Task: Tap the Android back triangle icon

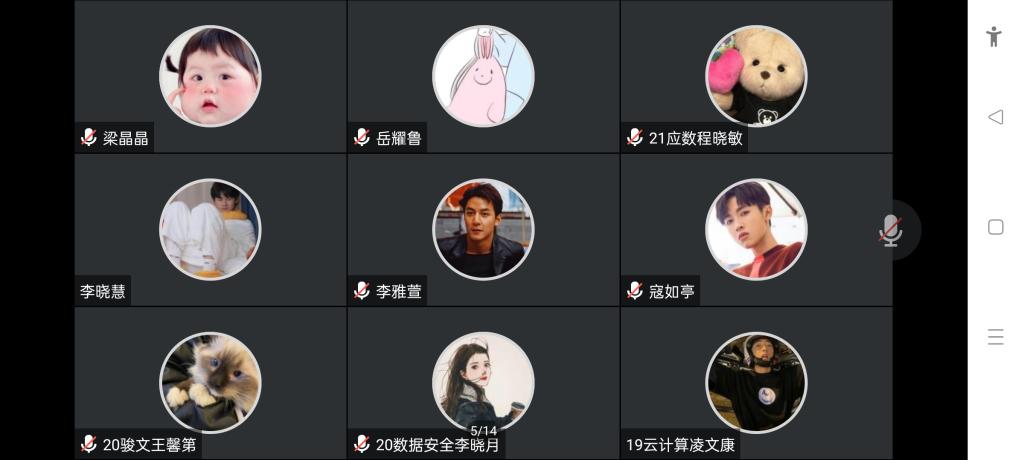Action: pos(995,117)
